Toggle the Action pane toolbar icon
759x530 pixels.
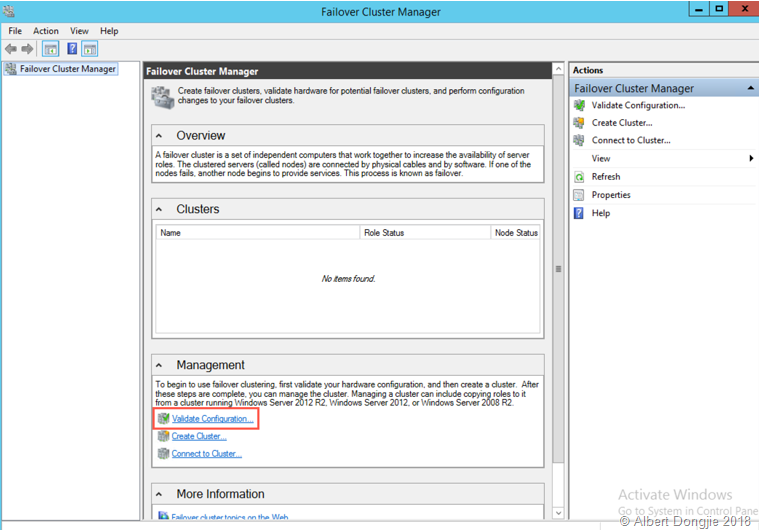[x=90, y=49]
